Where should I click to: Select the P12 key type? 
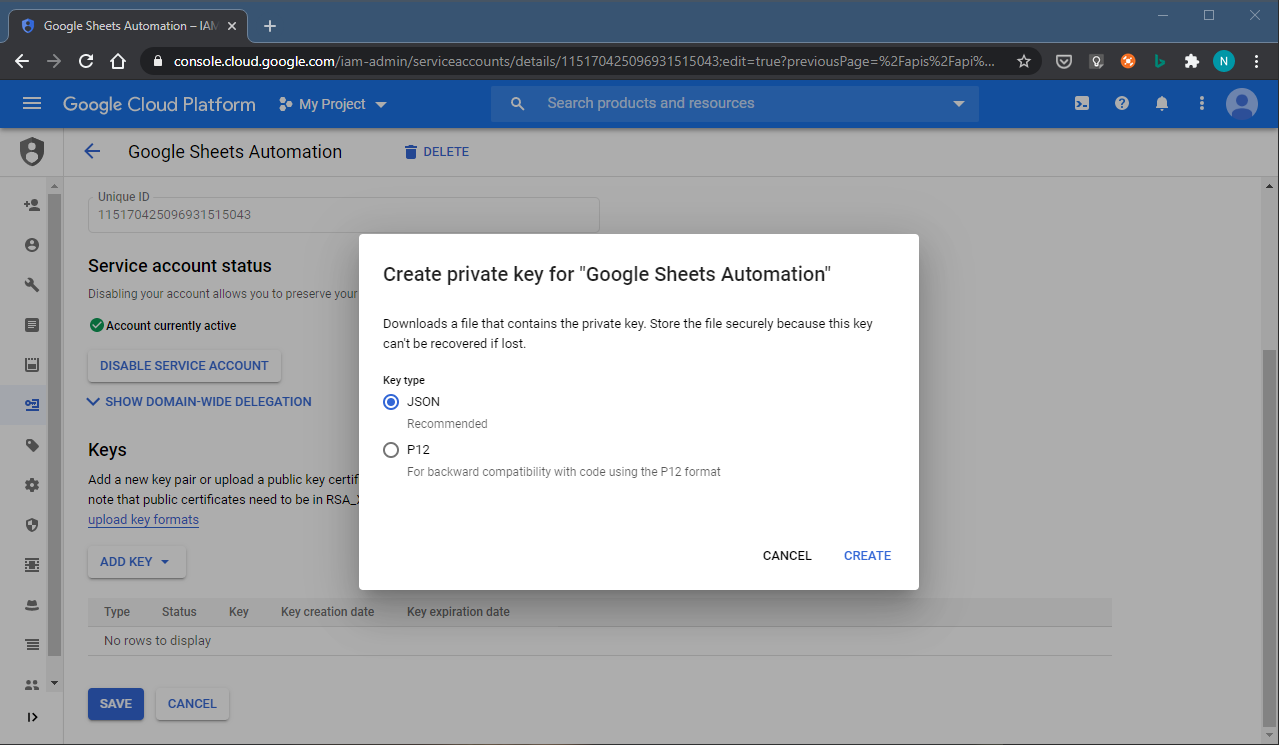391,450
